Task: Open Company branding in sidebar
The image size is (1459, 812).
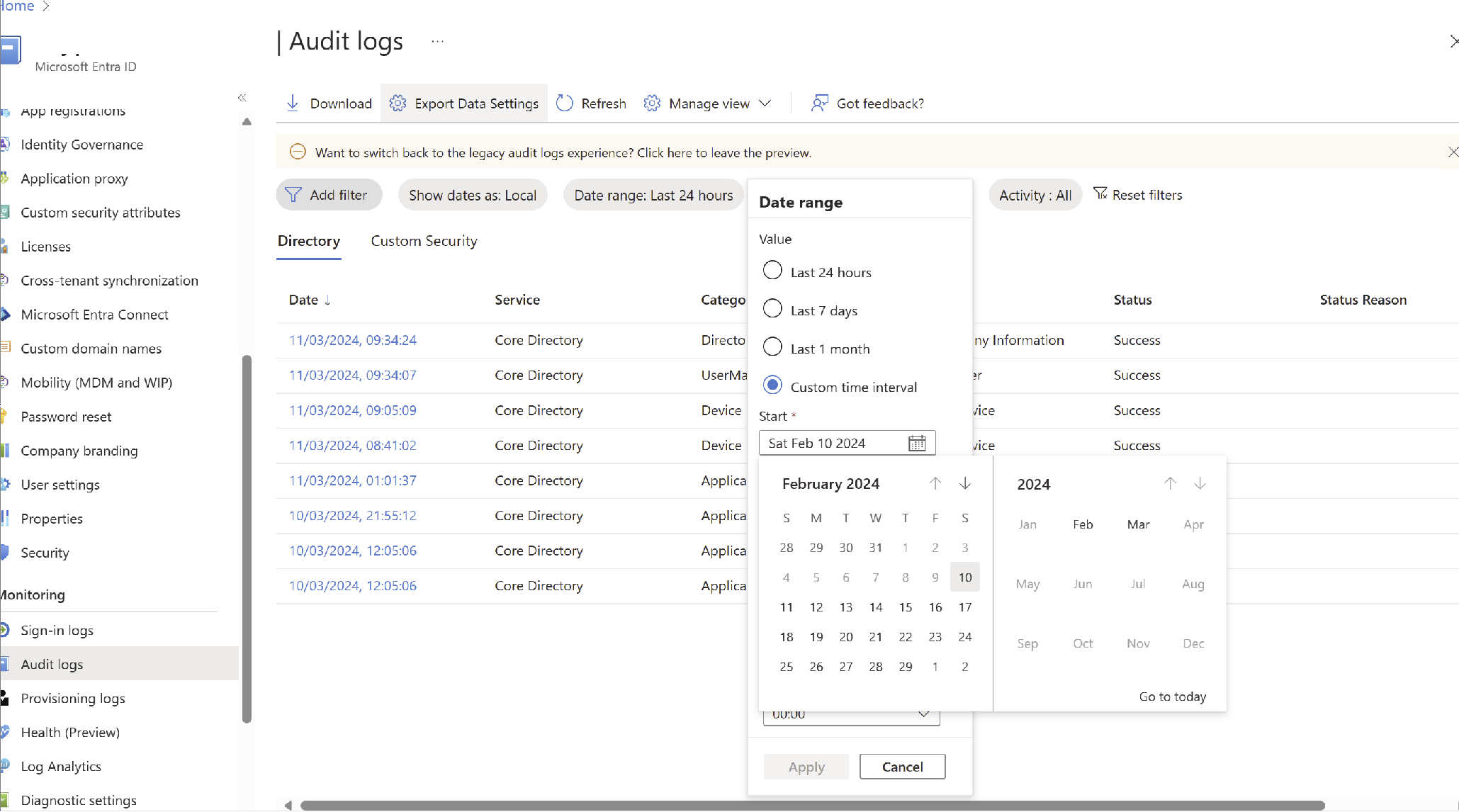Action: click(79, 450)
